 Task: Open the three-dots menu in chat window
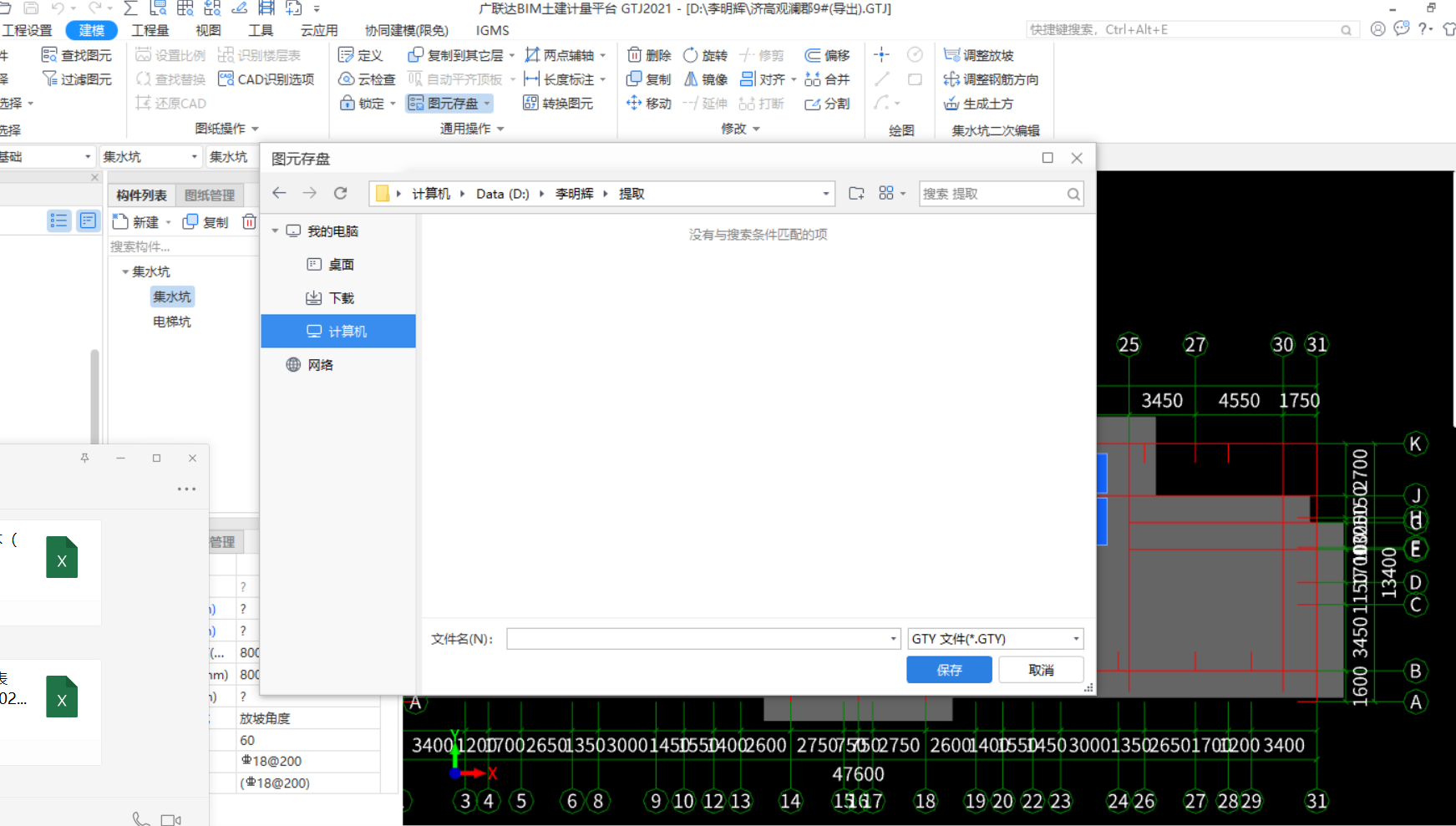point(186,489)
